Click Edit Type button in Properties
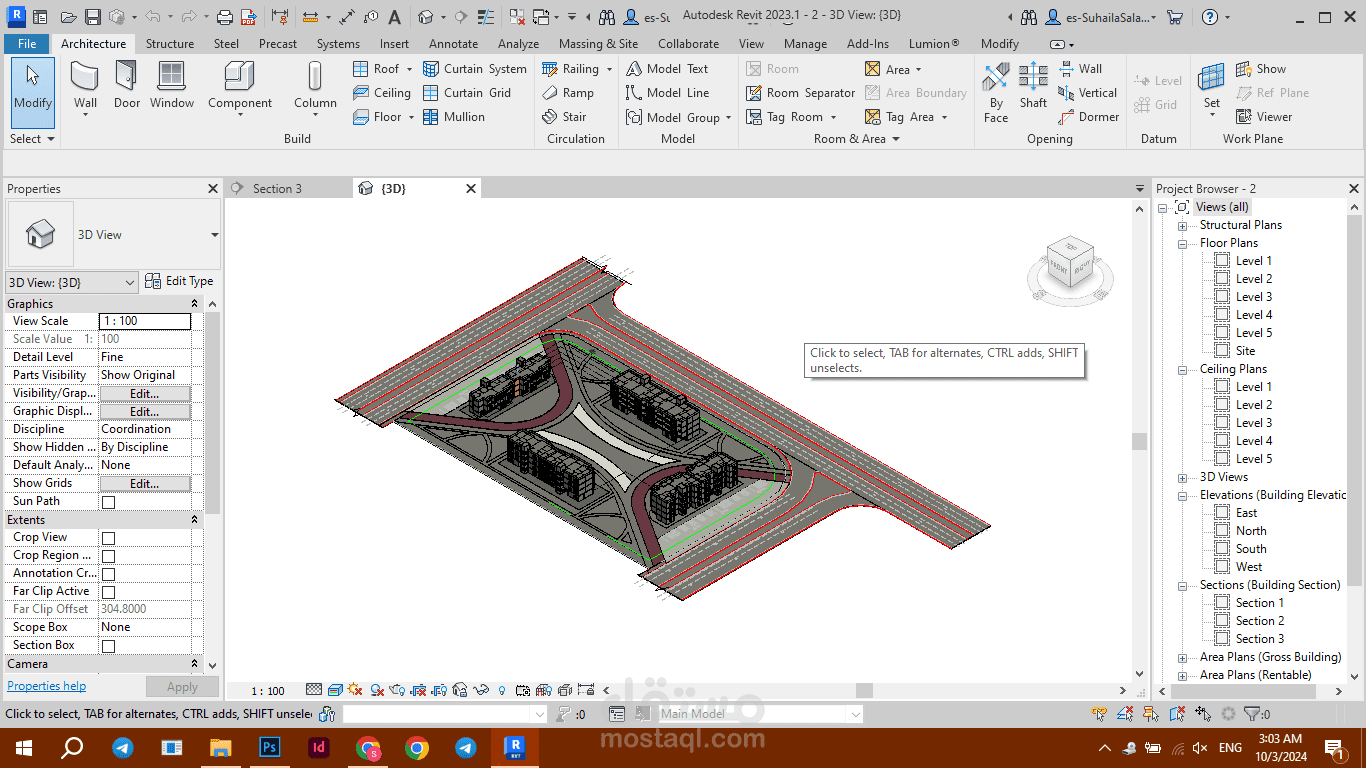 [180, 282]
